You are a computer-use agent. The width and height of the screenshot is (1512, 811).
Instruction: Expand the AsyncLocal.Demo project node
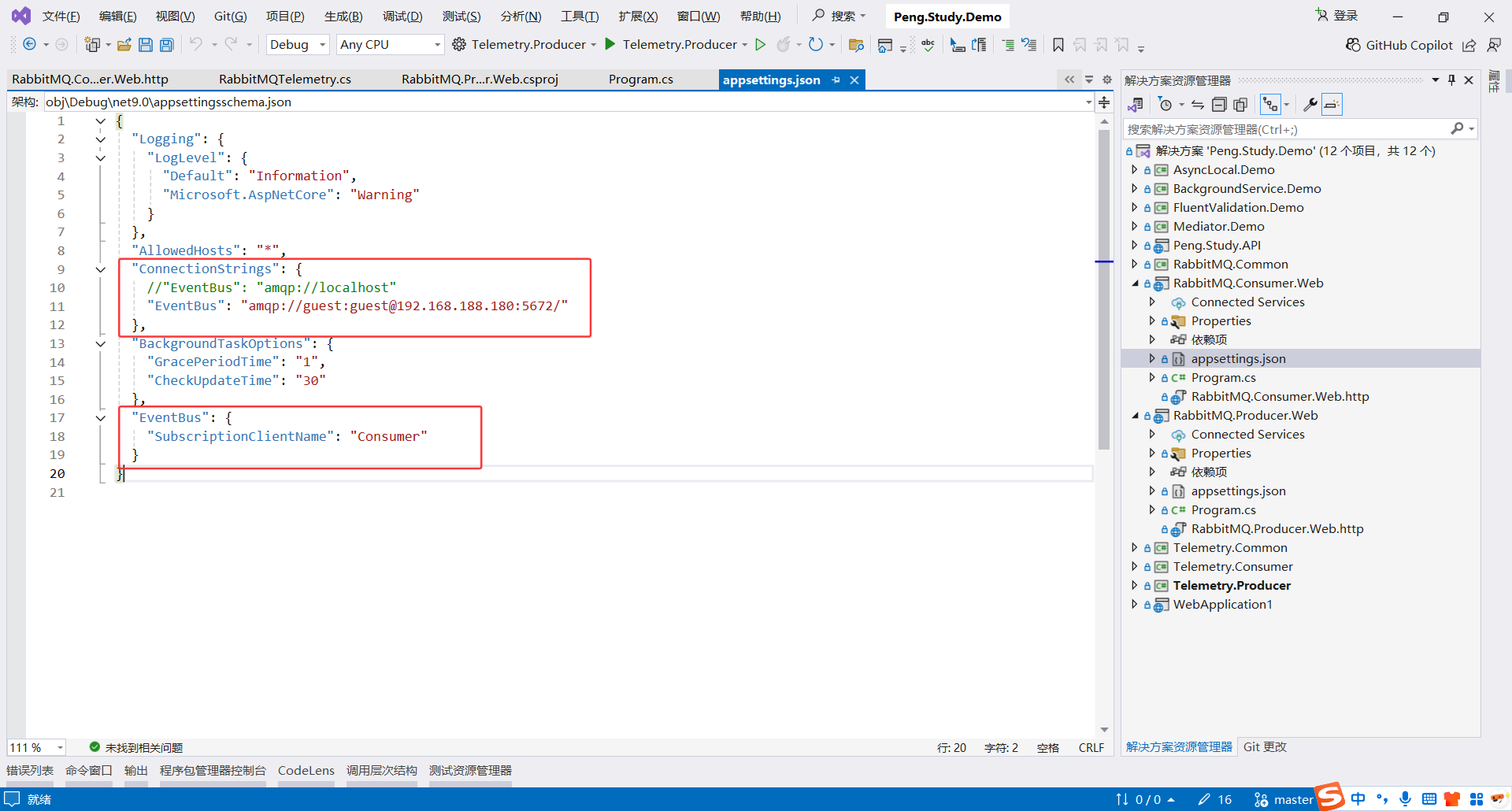pyautogui.click(x=1134, y=169)
